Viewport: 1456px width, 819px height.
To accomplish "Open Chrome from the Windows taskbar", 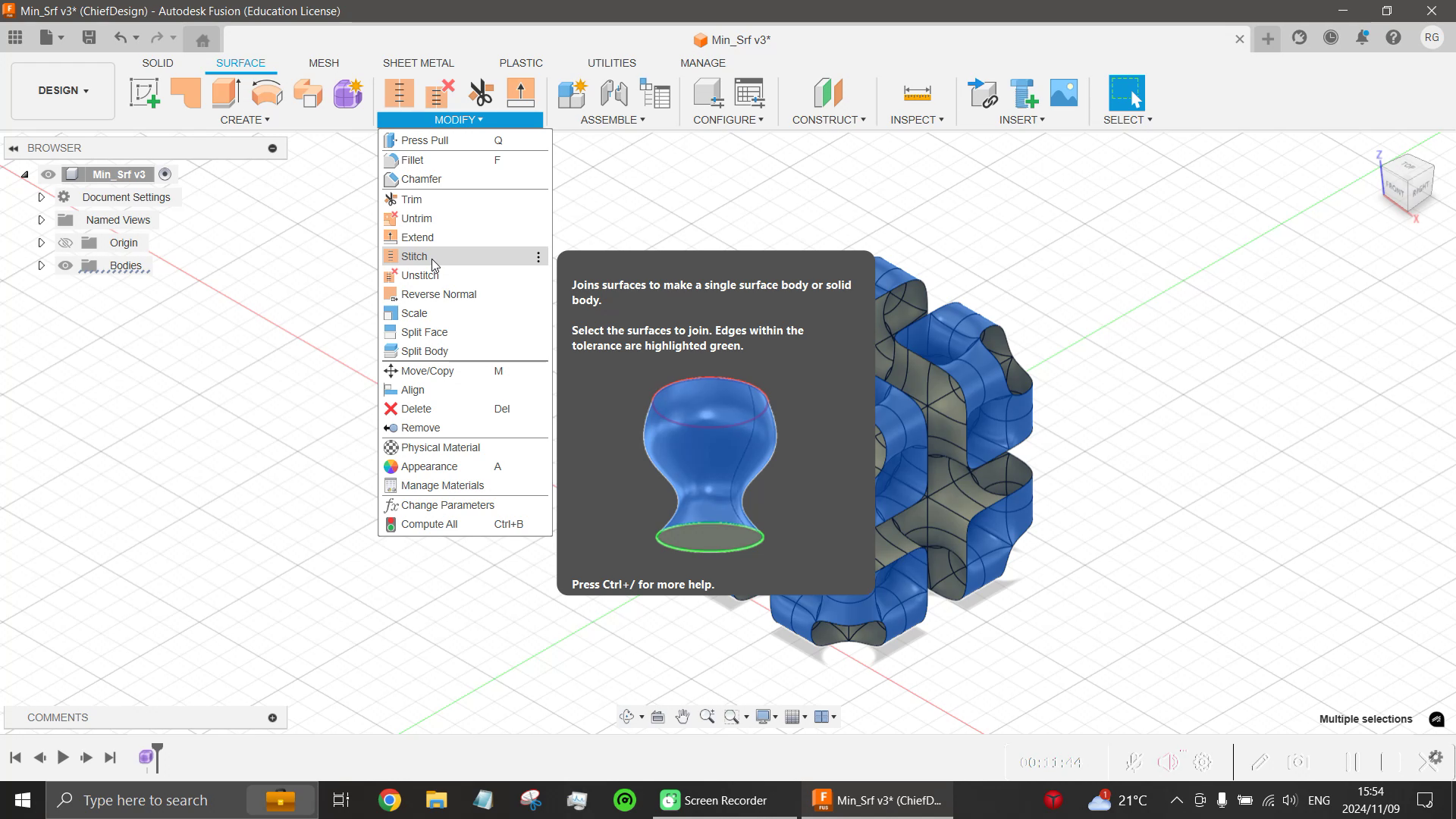I will [390, 800].
